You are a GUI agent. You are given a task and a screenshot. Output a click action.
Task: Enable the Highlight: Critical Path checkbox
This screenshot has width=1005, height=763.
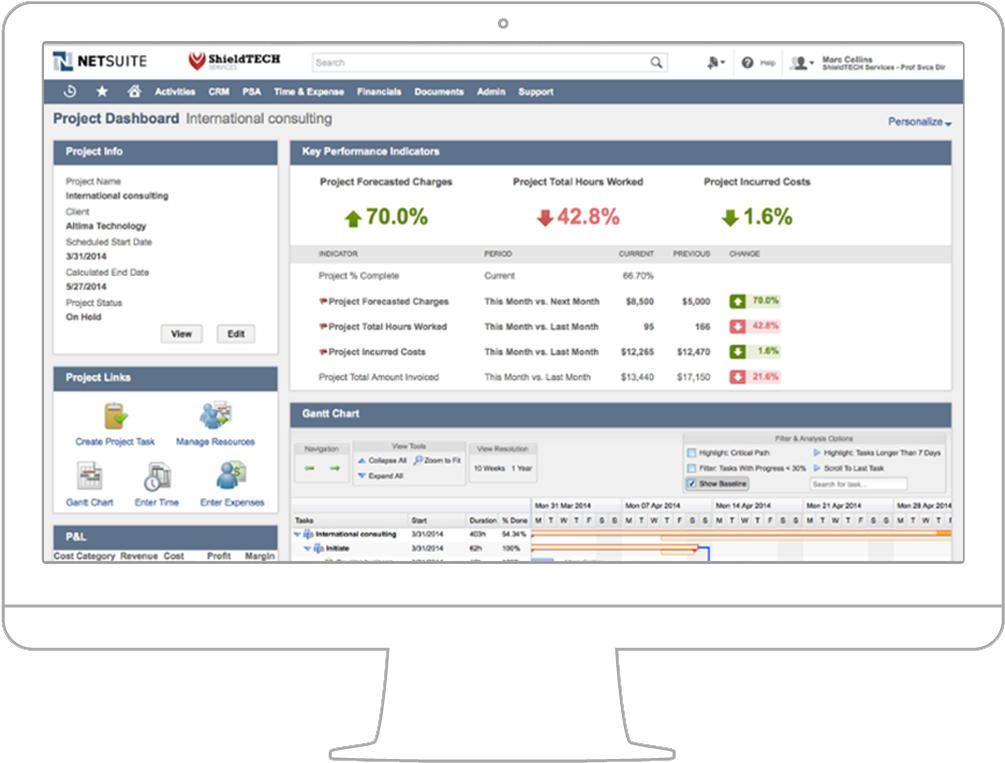[x=691, y=450]
